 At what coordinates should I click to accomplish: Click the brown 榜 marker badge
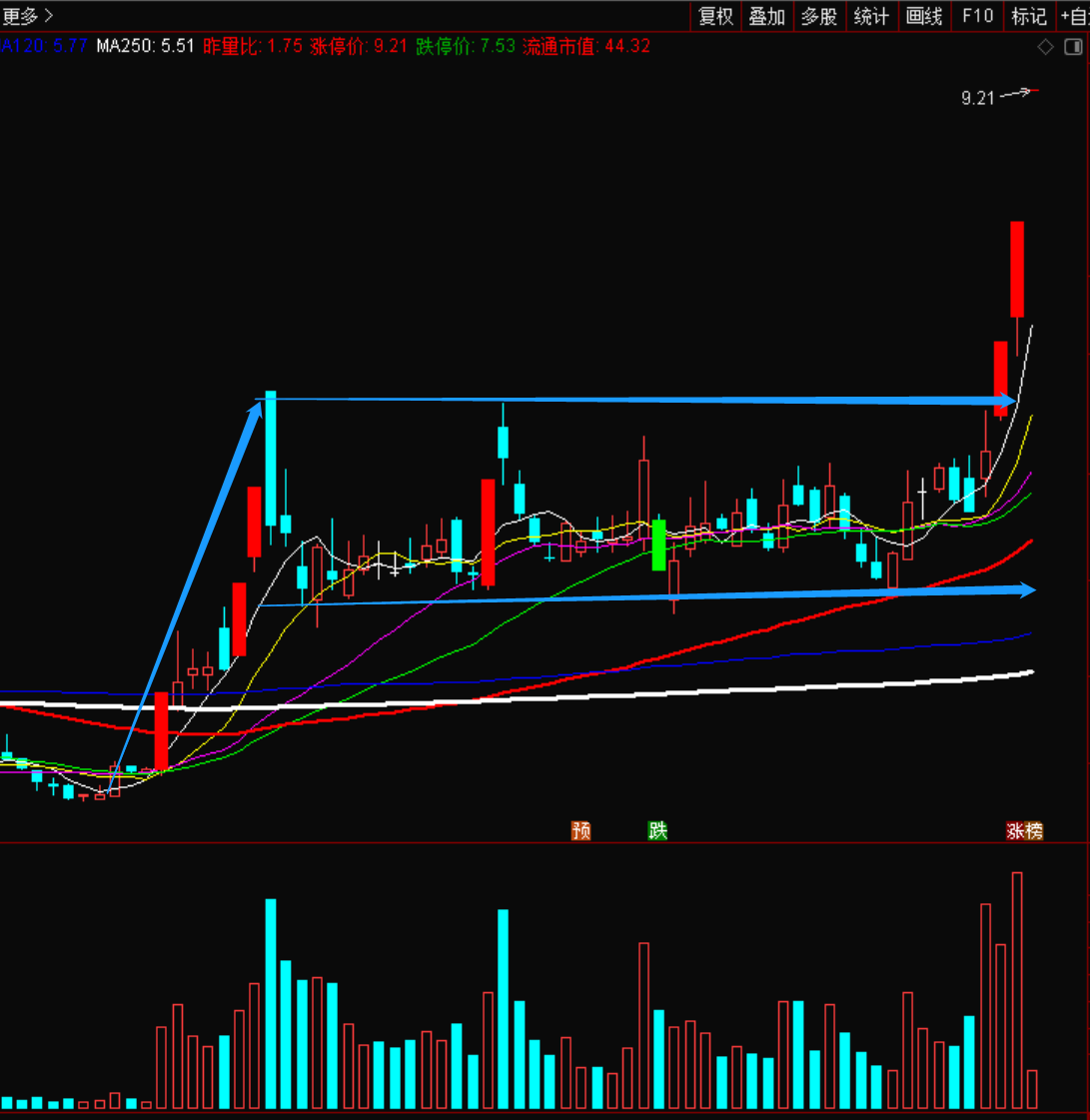[1034, 830]
